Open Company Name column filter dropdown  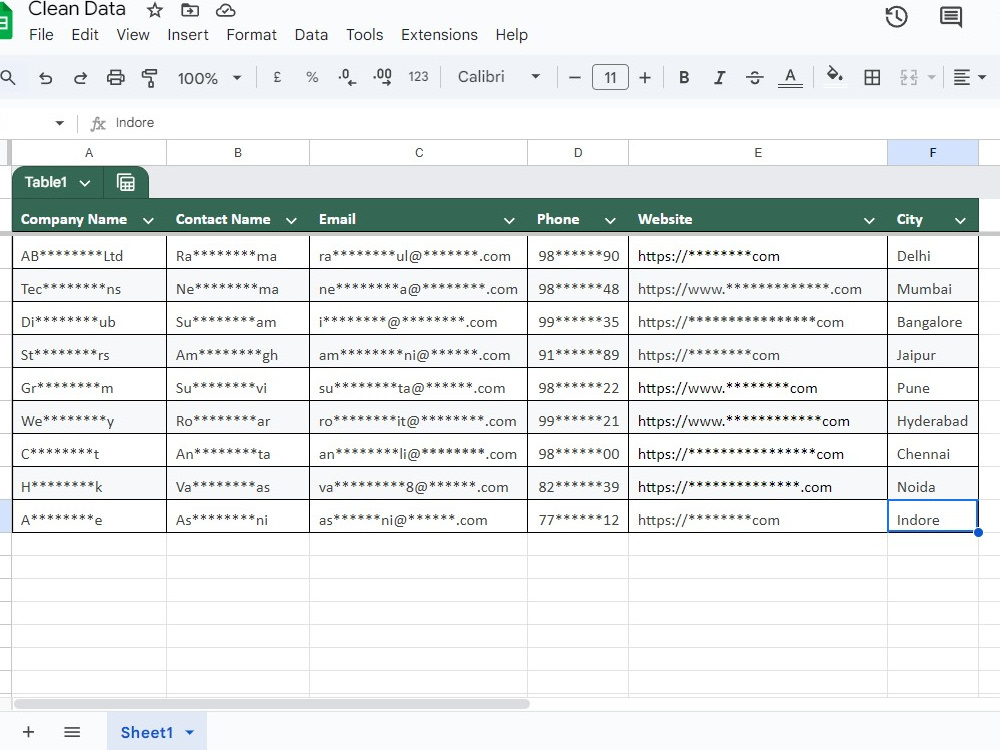point(148,221)
